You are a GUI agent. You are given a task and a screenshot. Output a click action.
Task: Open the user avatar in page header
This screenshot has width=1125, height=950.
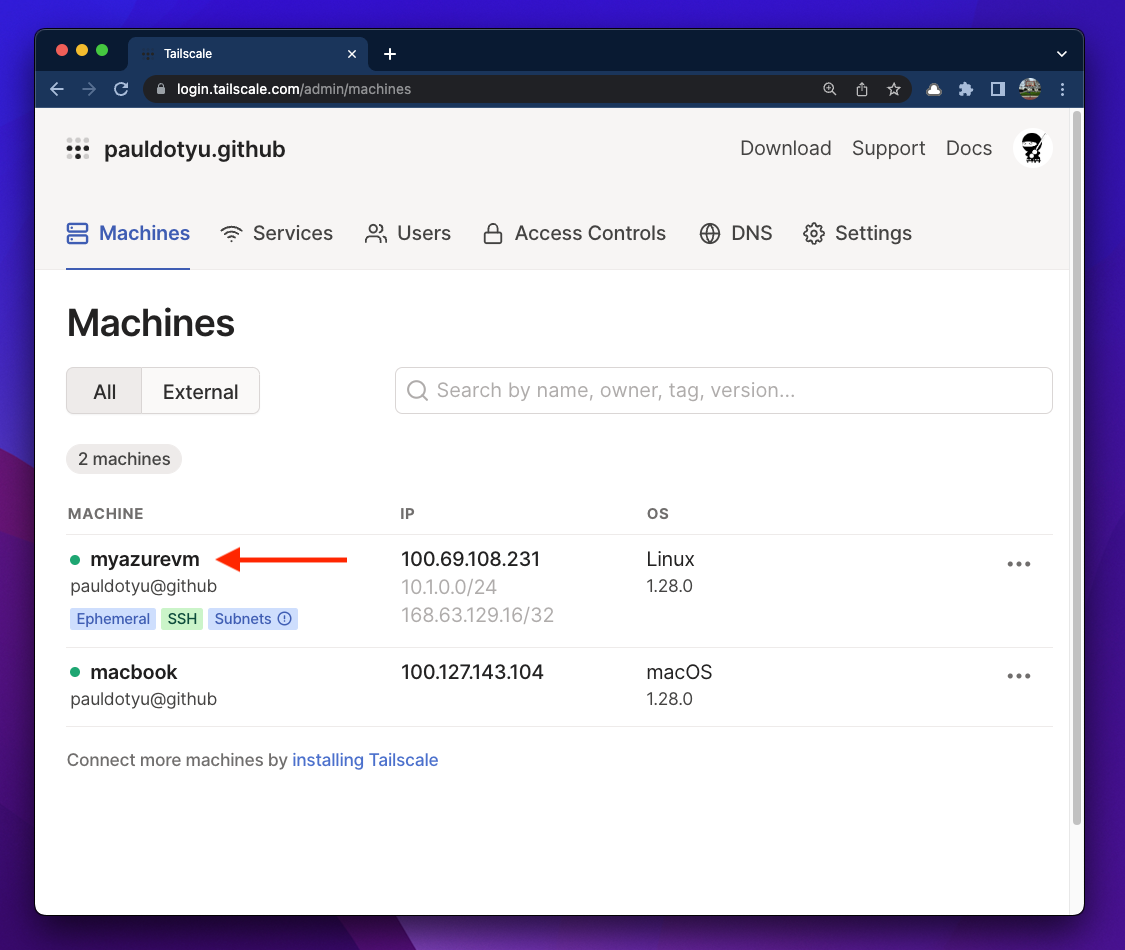point(1032,148)
